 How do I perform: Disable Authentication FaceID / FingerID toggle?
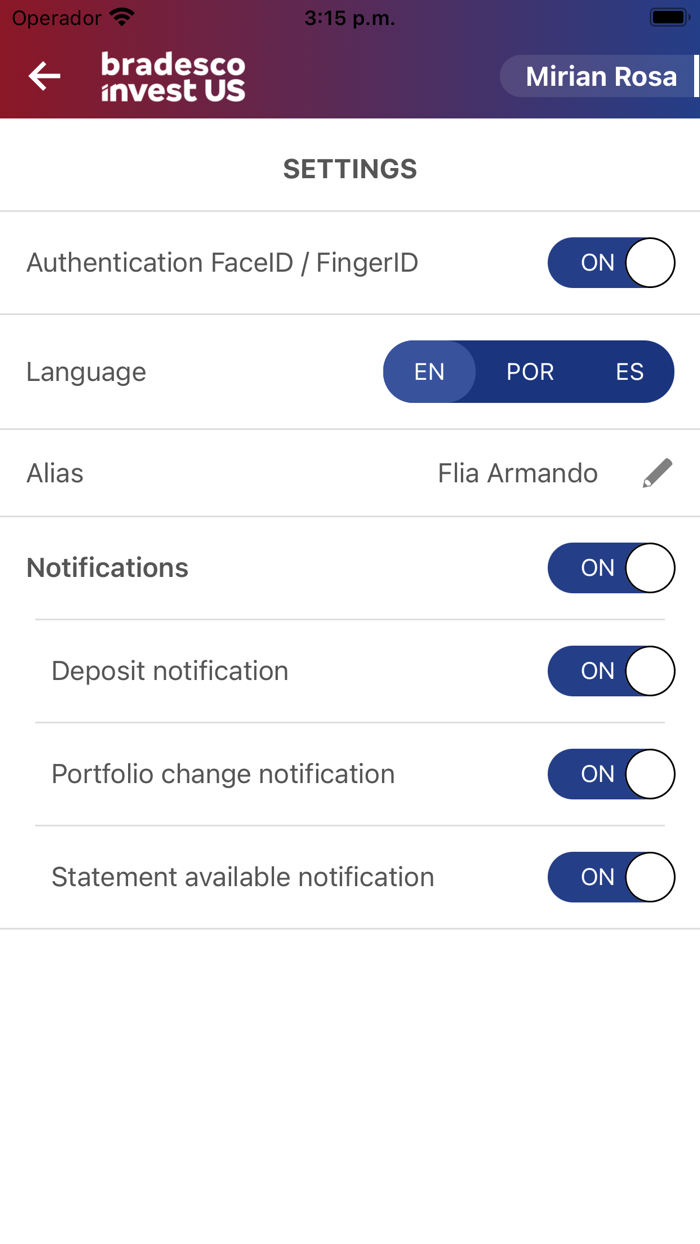pos(611,263)
